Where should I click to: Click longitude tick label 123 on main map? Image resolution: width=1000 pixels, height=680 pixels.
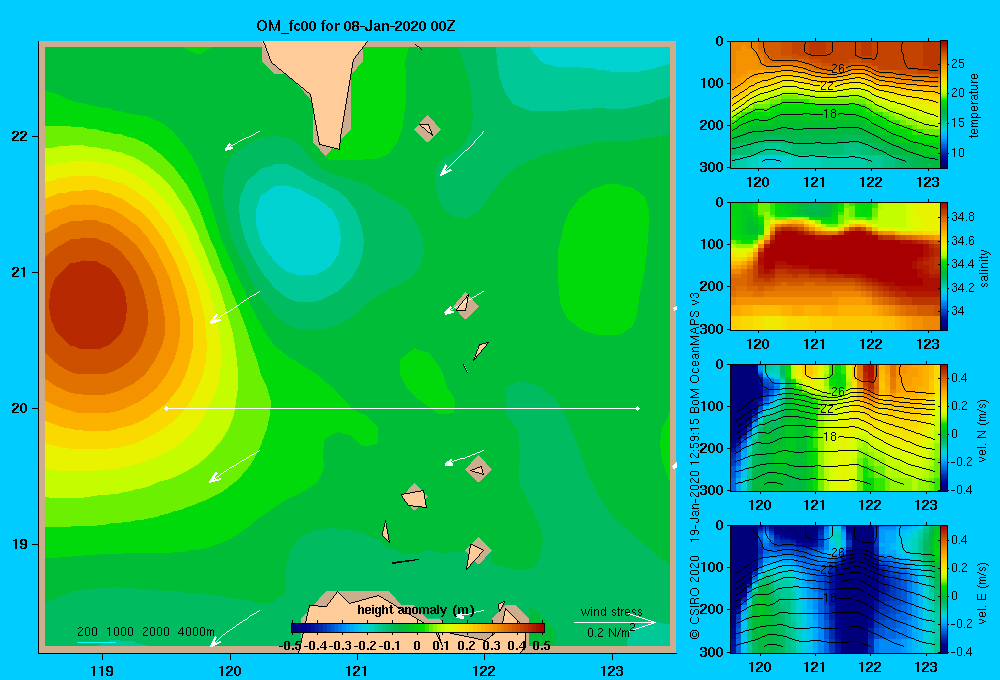pyautogui.click(x=612, y=670)
